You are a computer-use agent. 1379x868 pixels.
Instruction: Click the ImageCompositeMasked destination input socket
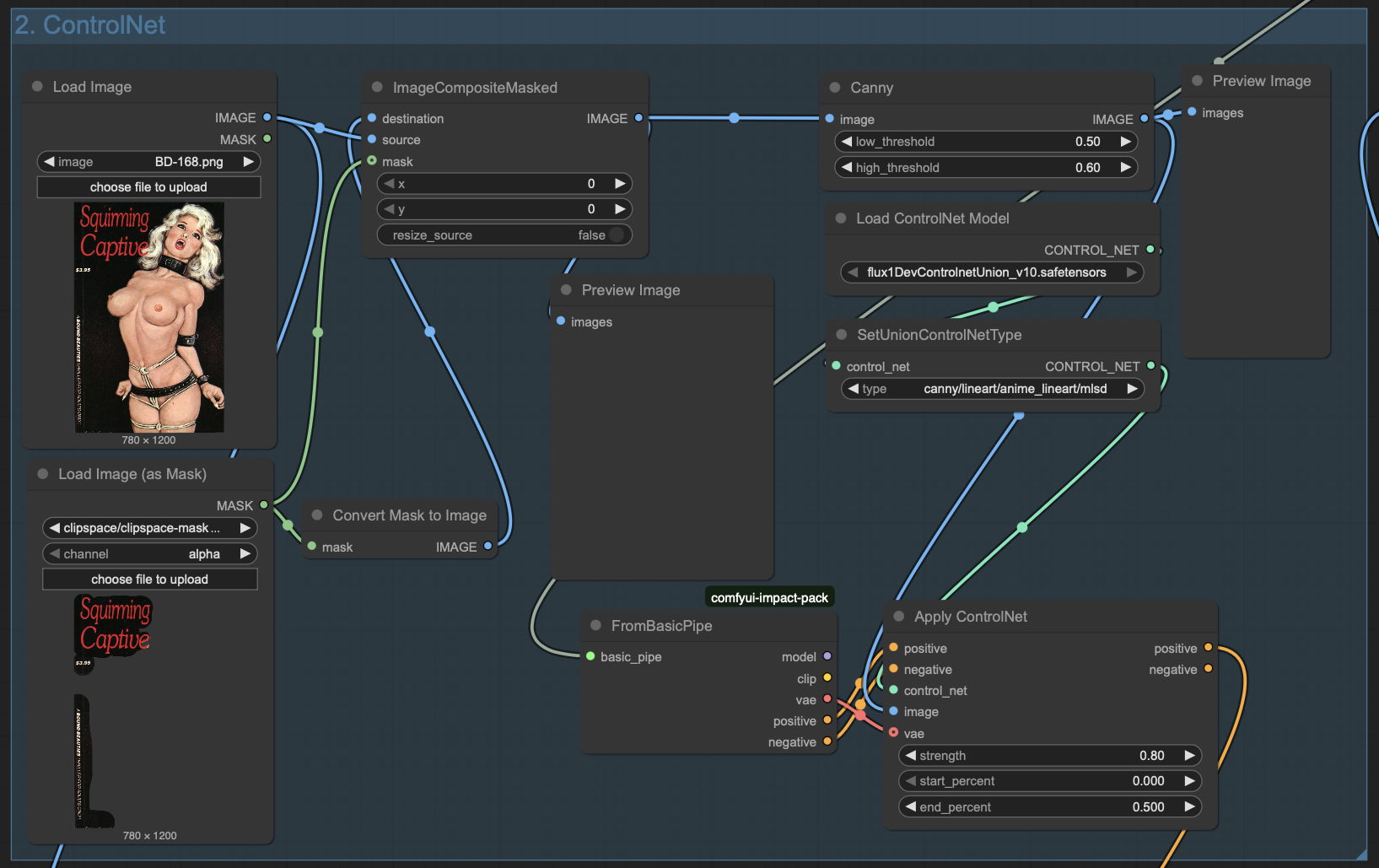(372, 118)
